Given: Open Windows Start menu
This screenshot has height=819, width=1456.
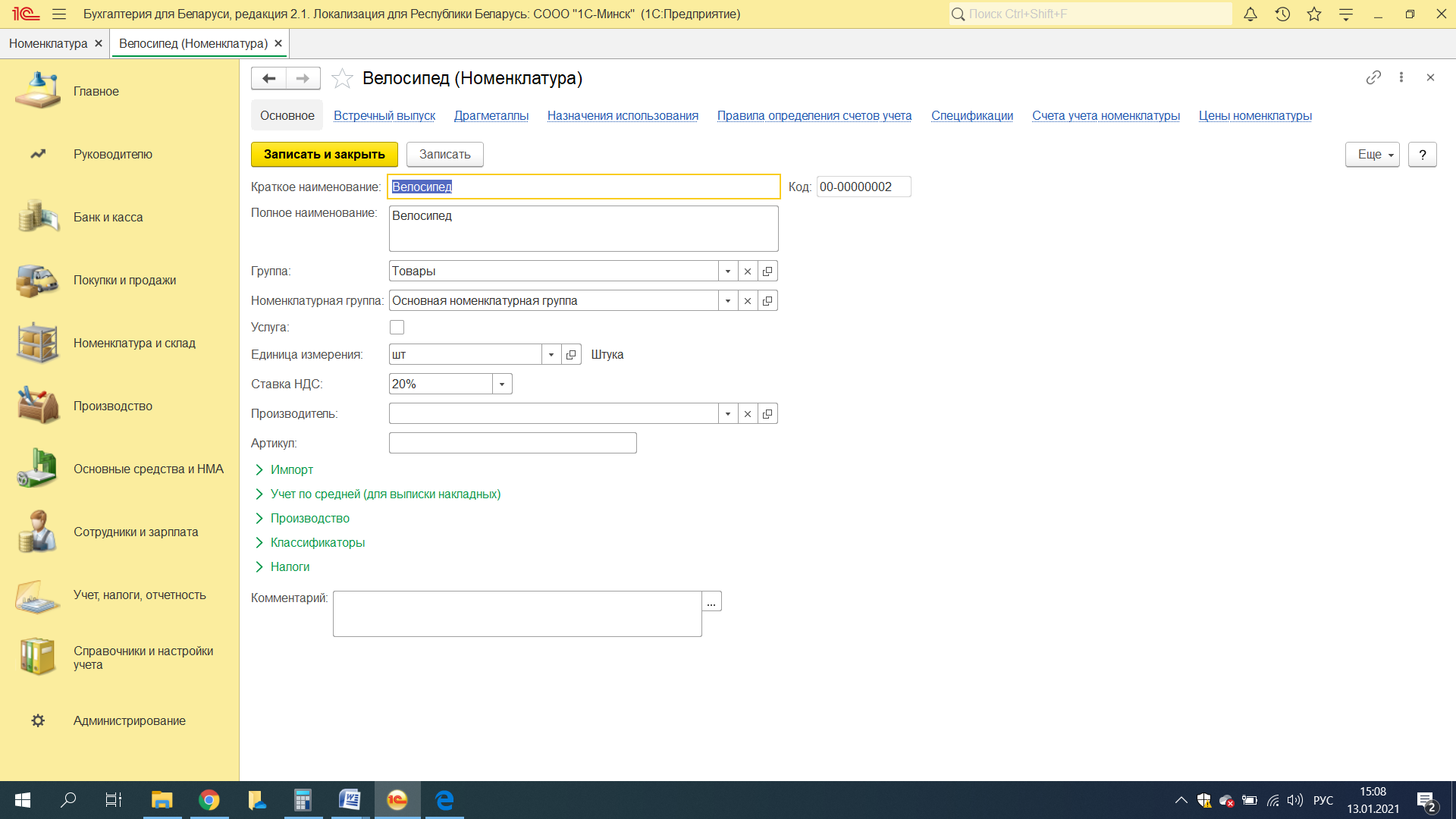Looking at the screenshot, I should point(23,800).
